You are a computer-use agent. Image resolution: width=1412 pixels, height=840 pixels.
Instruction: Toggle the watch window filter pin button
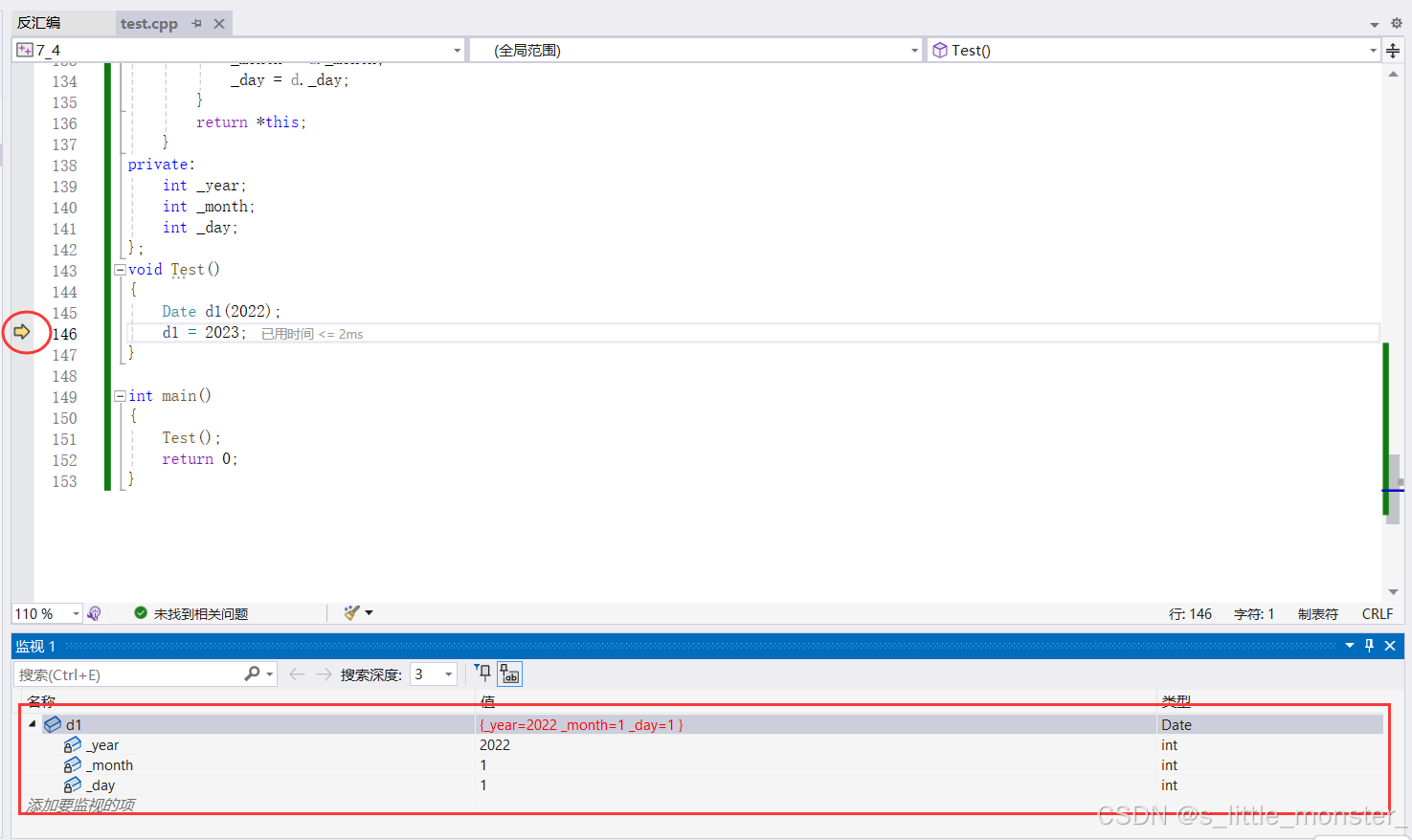point(483,674)
